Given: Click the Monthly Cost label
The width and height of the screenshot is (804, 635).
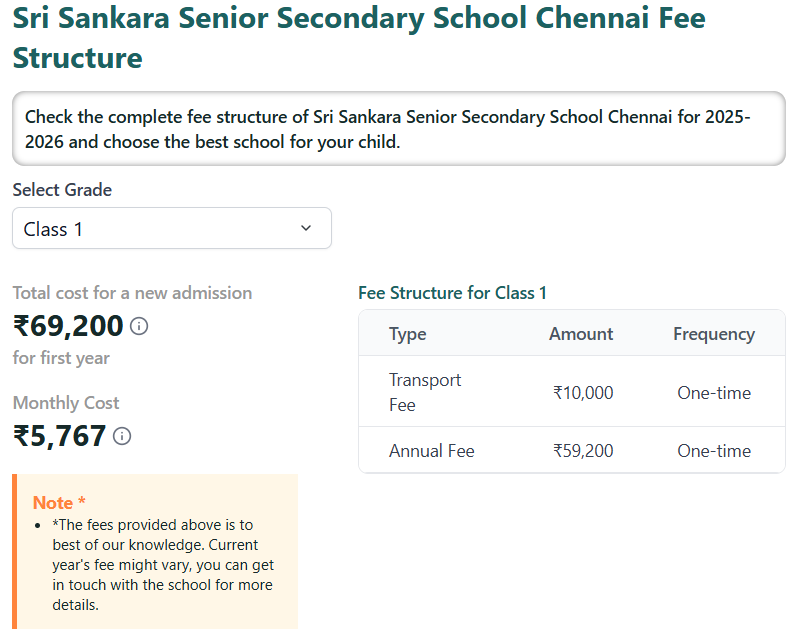Looking at the screenshot, I should (66, 402).
